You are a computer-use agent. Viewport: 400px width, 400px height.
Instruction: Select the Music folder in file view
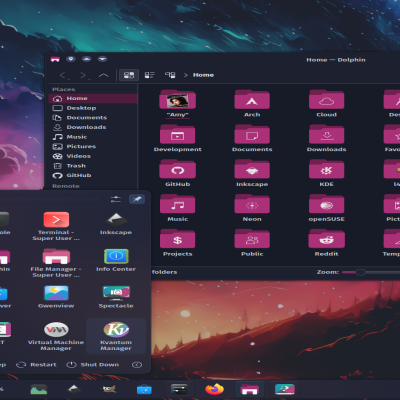coord(178,204)
